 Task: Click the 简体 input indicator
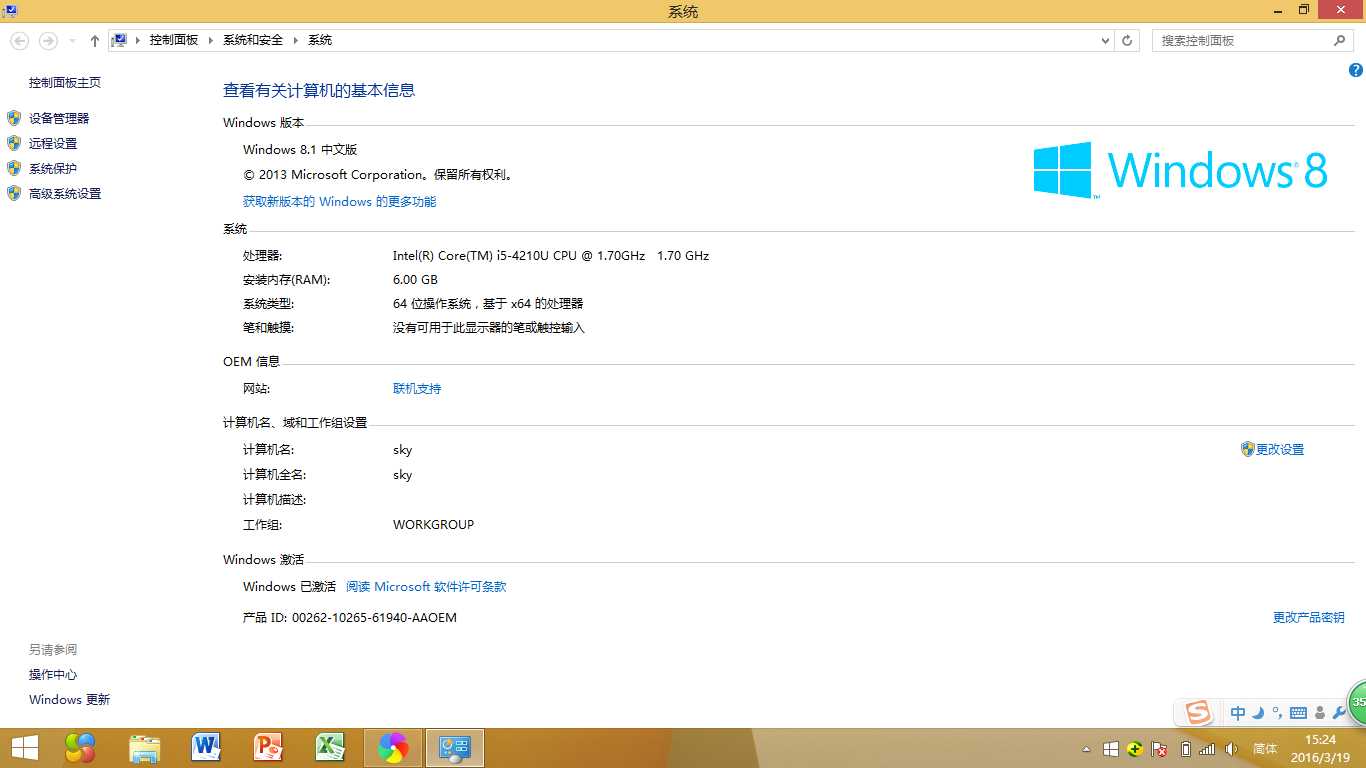point(1265,749)
